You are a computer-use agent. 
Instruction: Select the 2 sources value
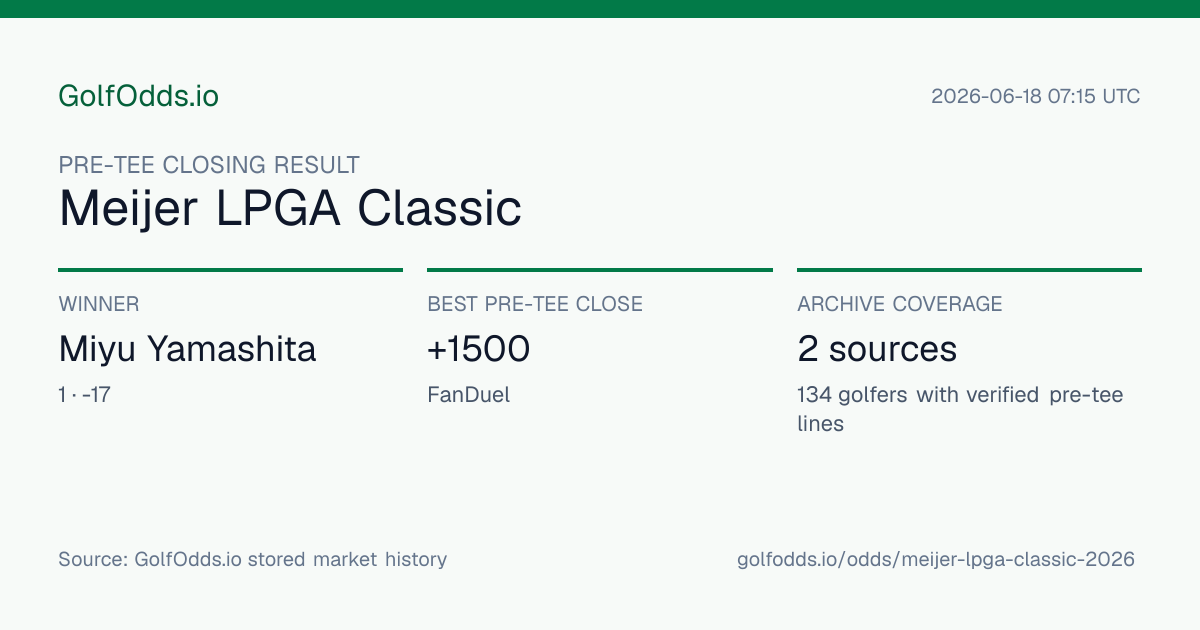[x=877, y=349]
